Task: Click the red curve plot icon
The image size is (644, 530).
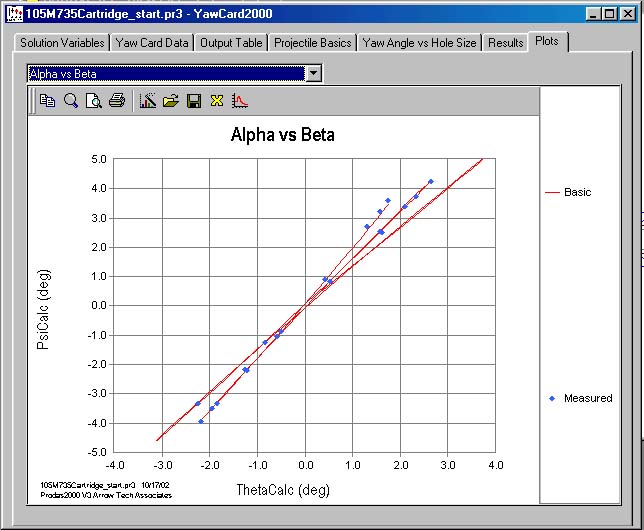Action: pyautogui.click(x=240, y=100)
